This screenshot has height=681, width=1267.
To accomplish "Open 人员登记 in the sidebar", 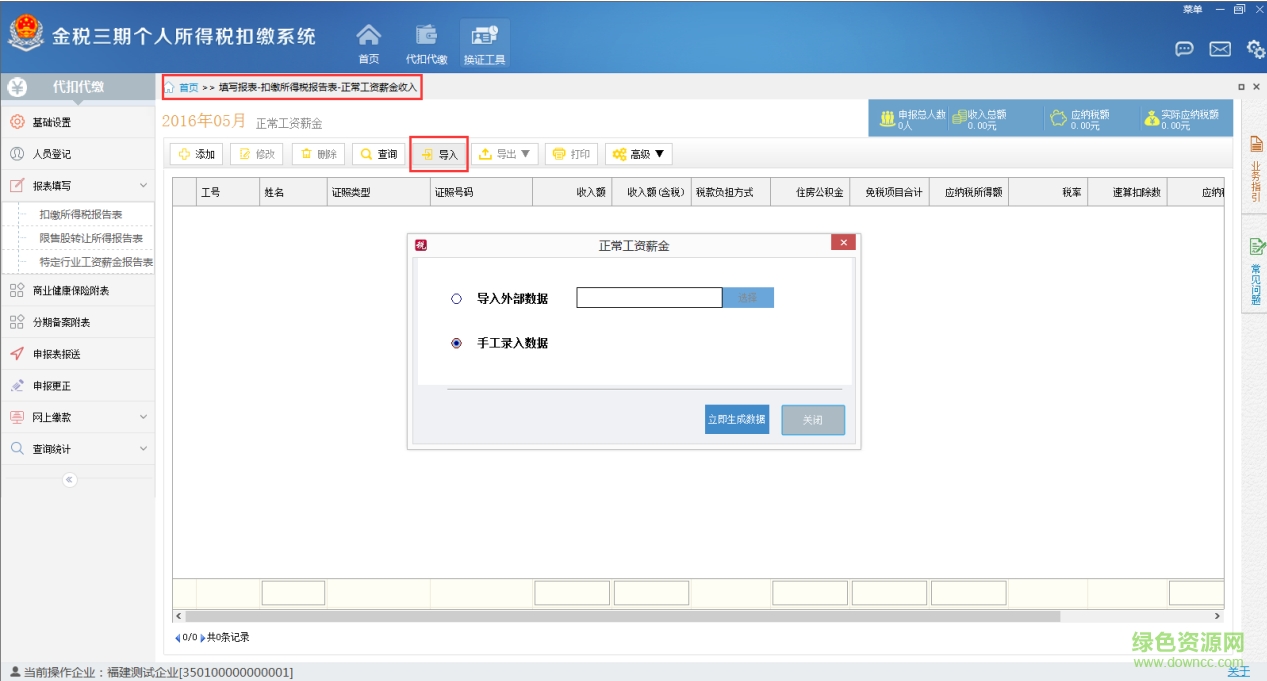I will [x=52, y=154].
